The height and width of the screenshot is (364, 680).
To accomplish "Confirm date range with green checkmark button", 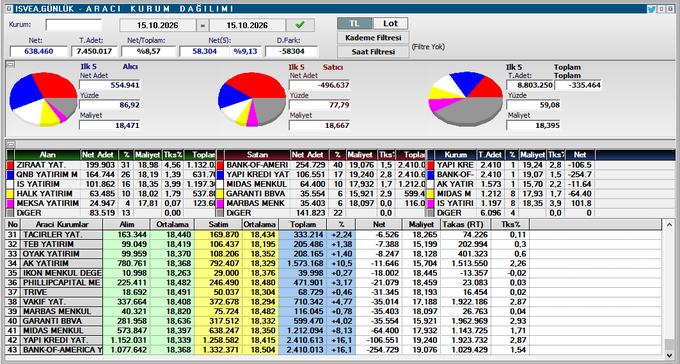I will point(300,25).
